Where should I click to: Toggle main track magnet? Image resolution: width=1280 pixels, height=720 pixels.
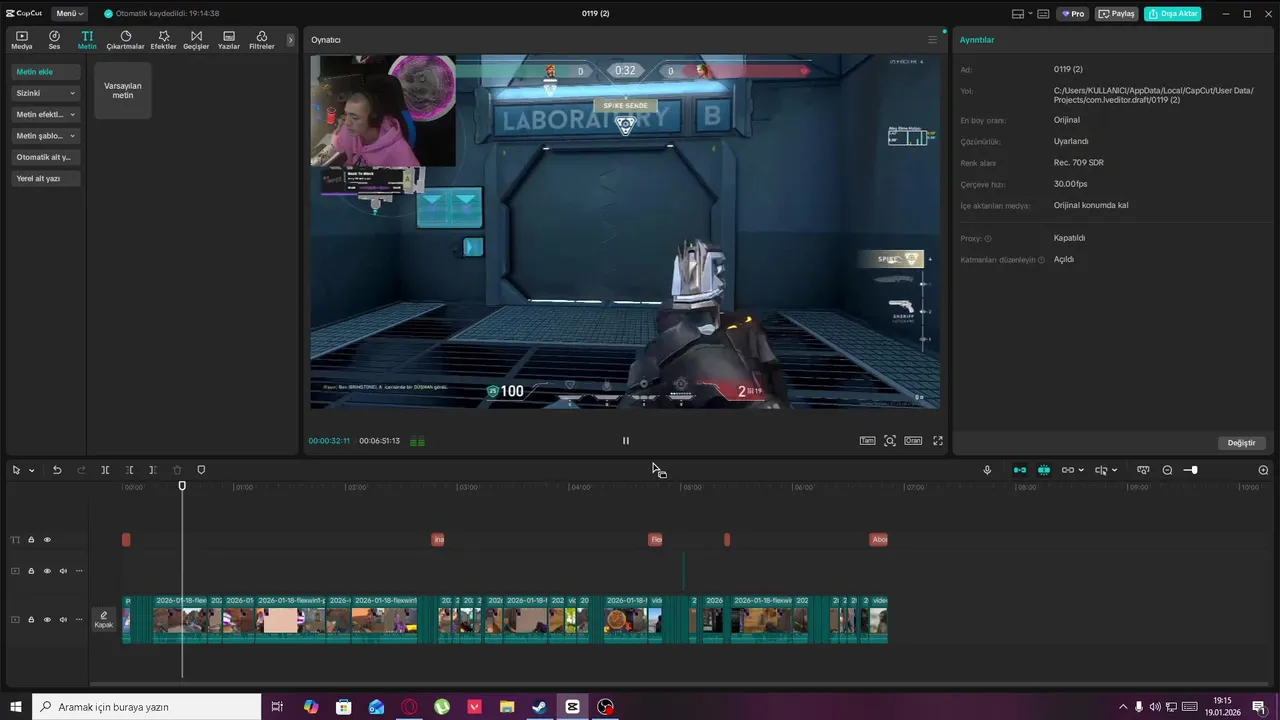pos(1020,470)
